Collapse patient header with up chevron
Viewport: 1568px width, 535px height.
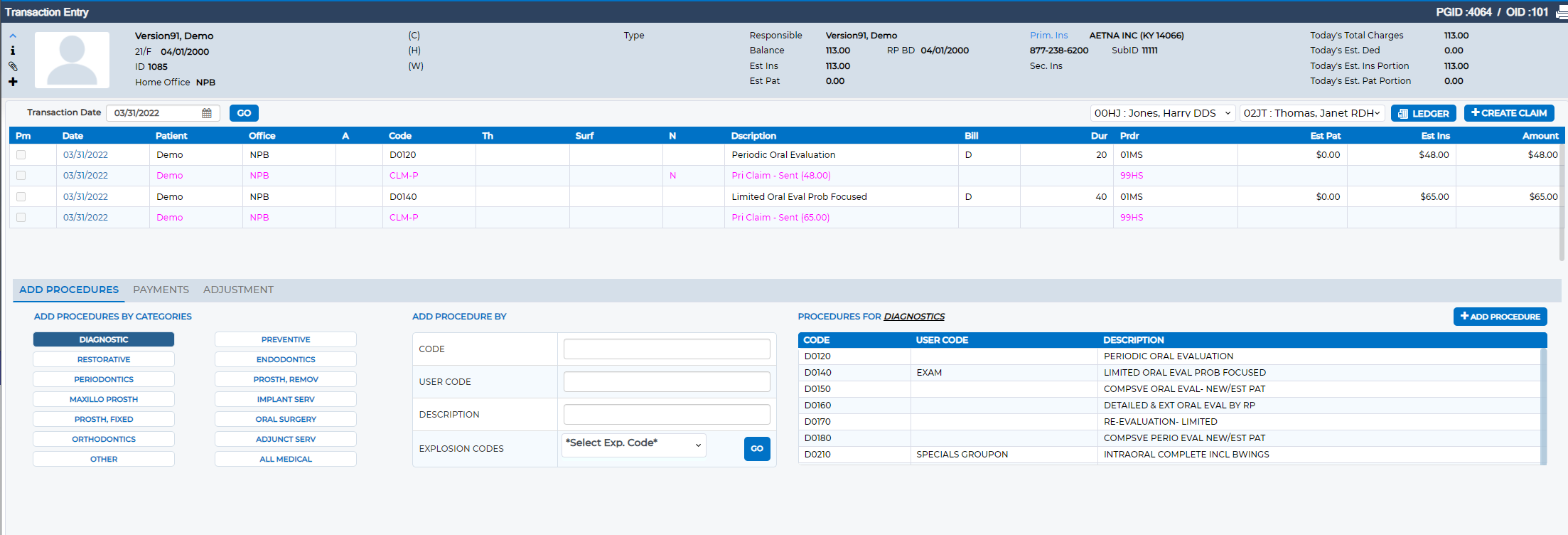[13, 36]
